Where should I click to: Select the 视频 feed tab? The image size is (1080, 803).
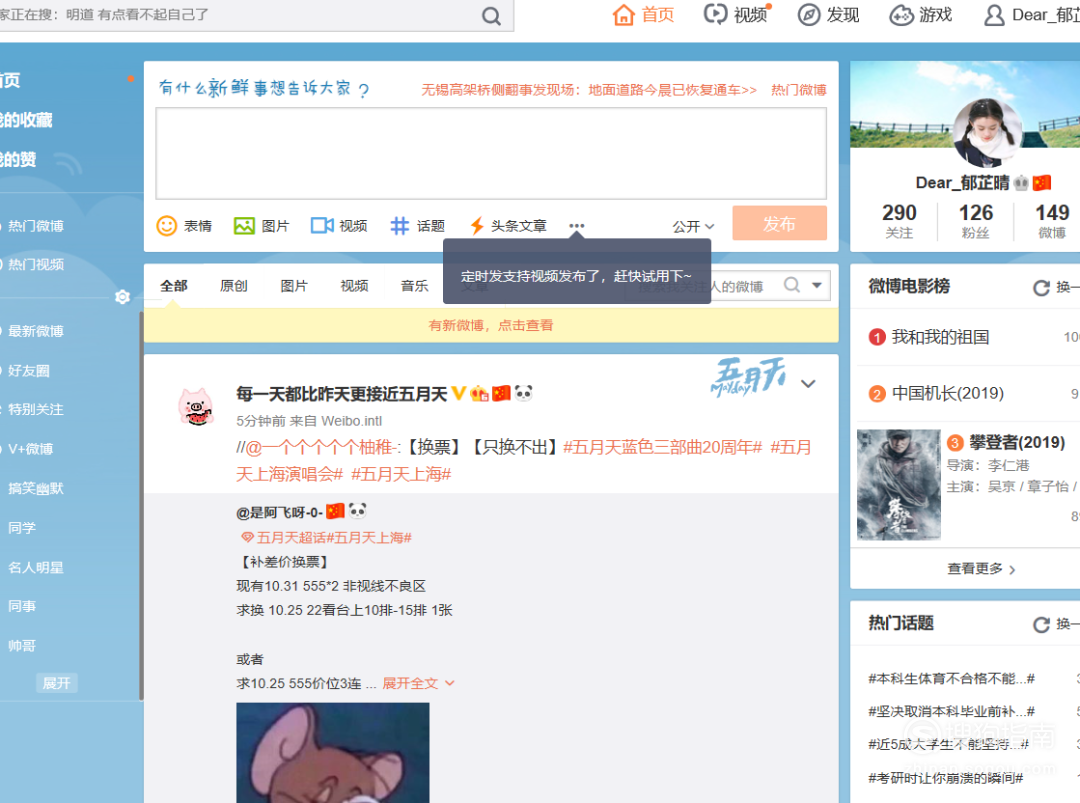click(354, 286)
